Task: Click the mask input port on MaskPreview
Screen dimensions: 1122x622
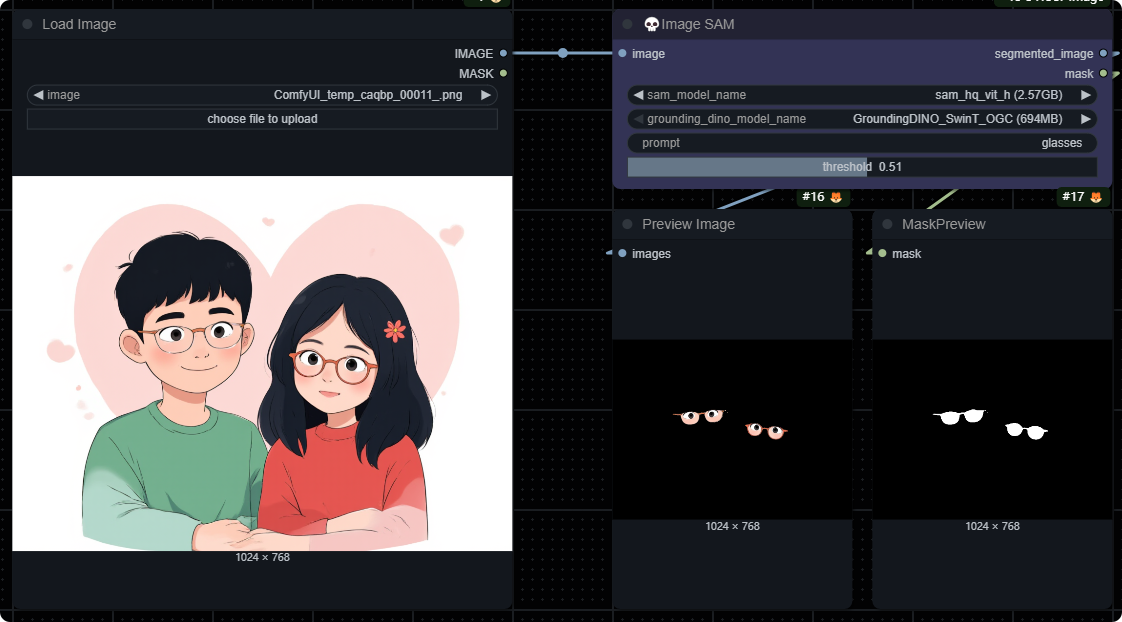Action: [x=882, y=254]
